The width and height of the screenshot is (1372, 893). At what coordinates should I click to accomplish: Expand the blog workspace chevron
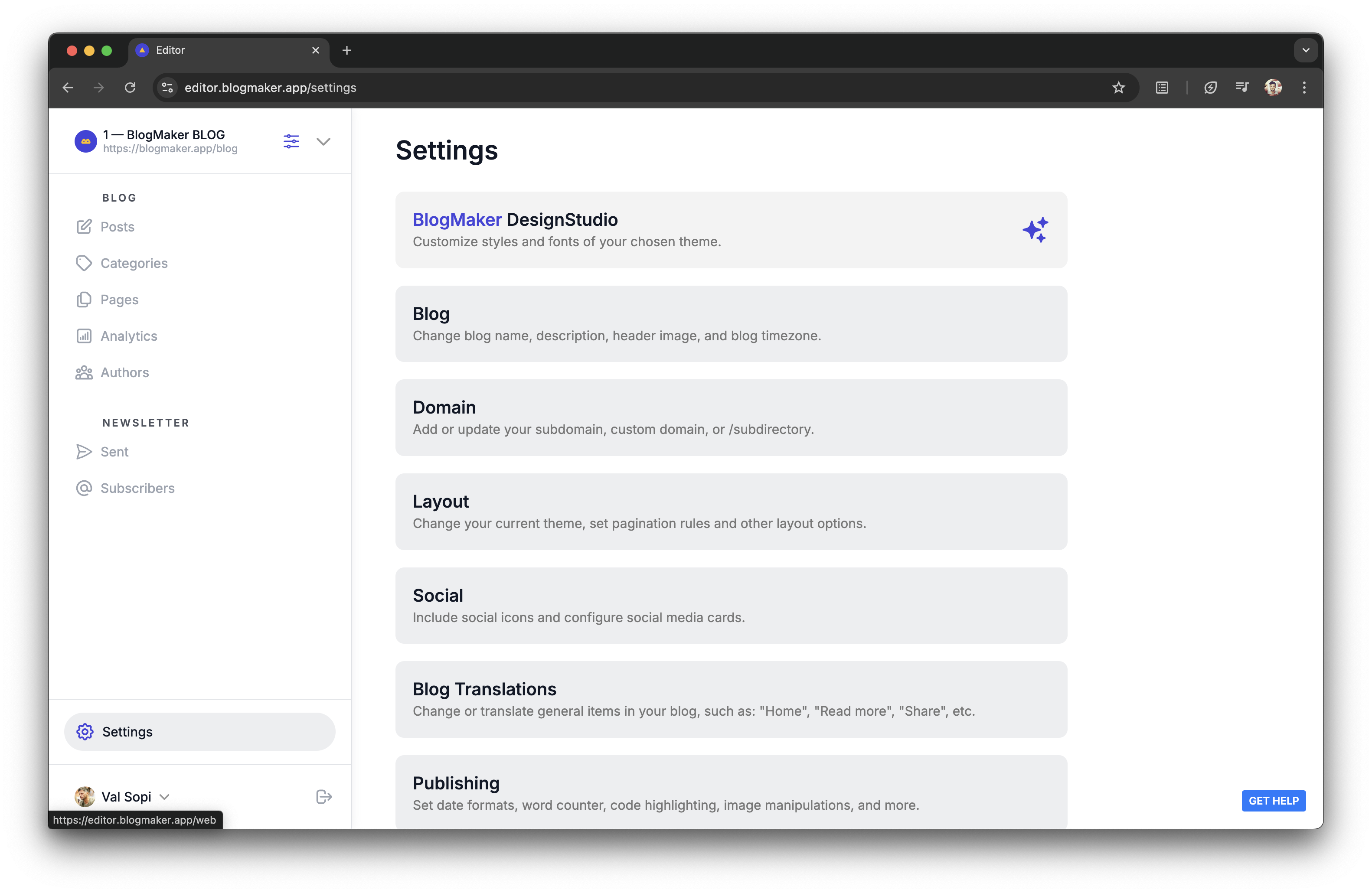pyautogui.click(x=324, y=141)
